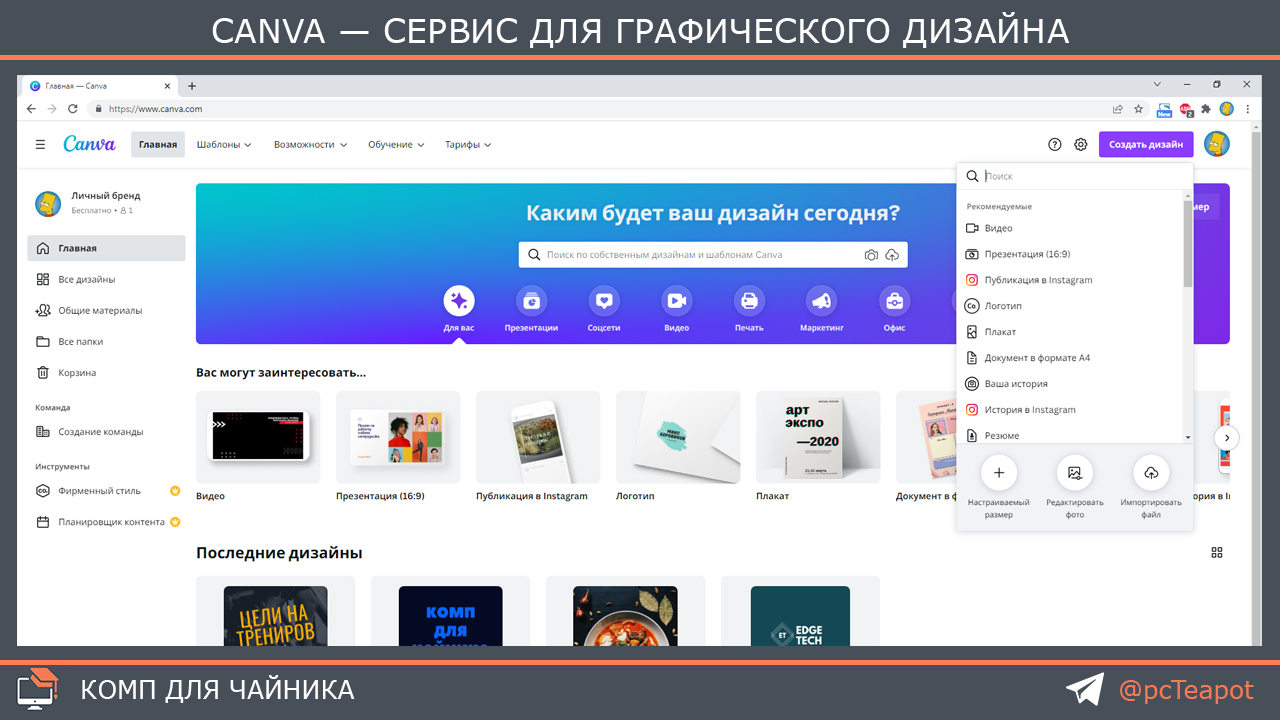1280x720 pixels.
Task: Choose История в Instagram from the list
Action: pyautogui.click(x=1070, y=410)
